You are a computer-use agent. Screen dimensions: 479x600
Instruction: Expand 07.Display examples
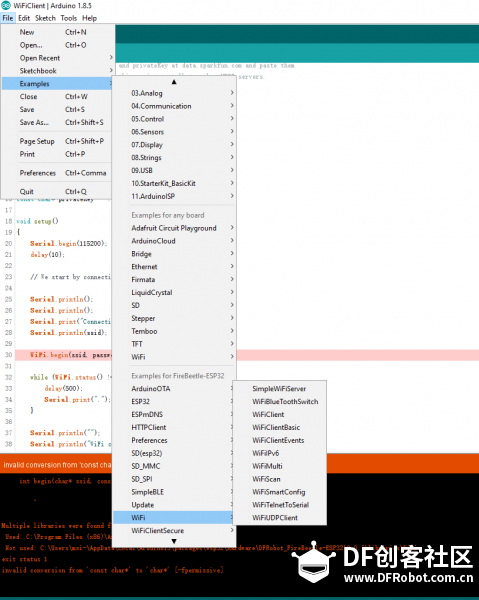click(x=174, y=145)
